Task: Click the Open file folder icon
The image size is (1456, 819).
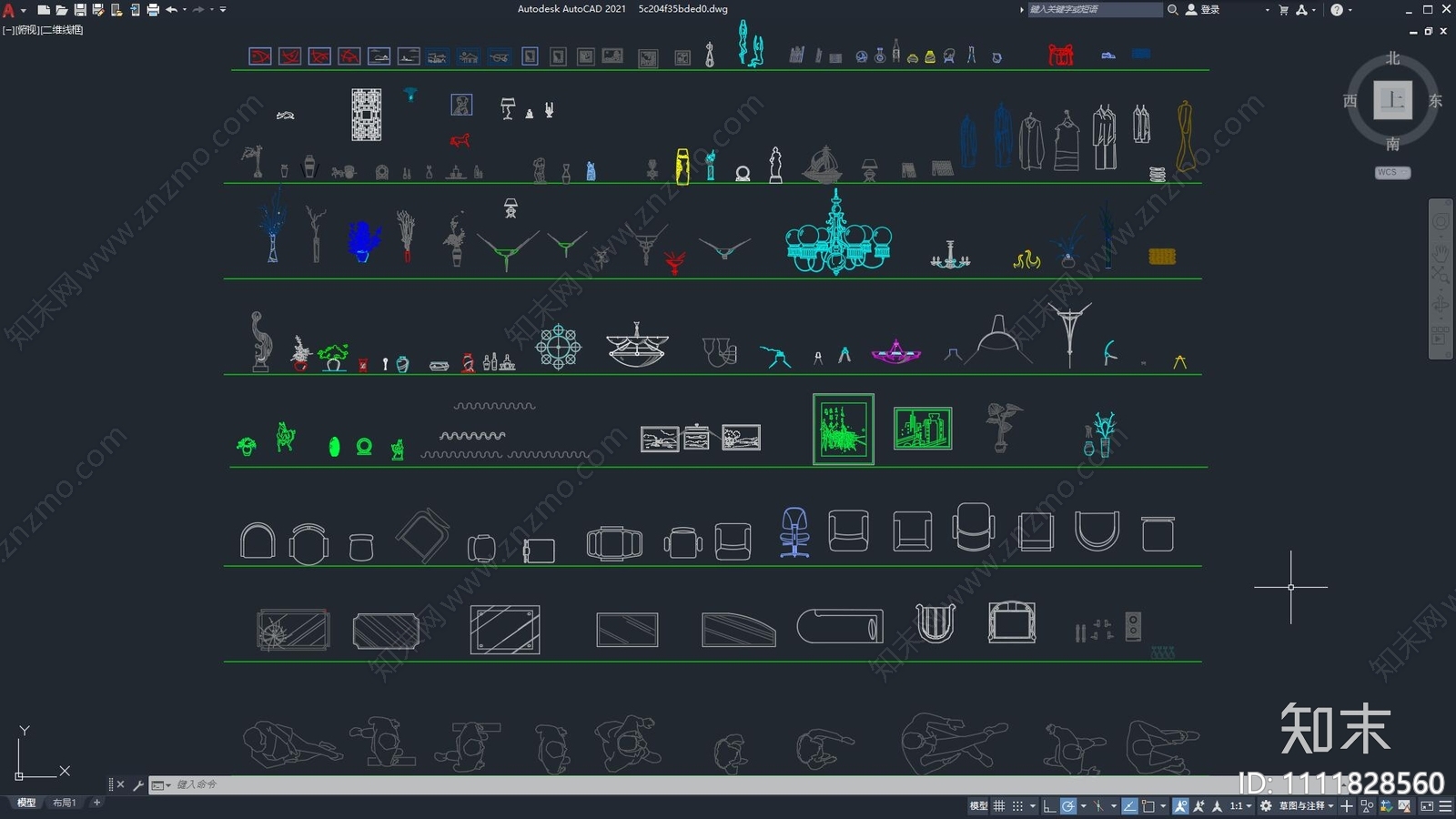Action: [62, 10]
